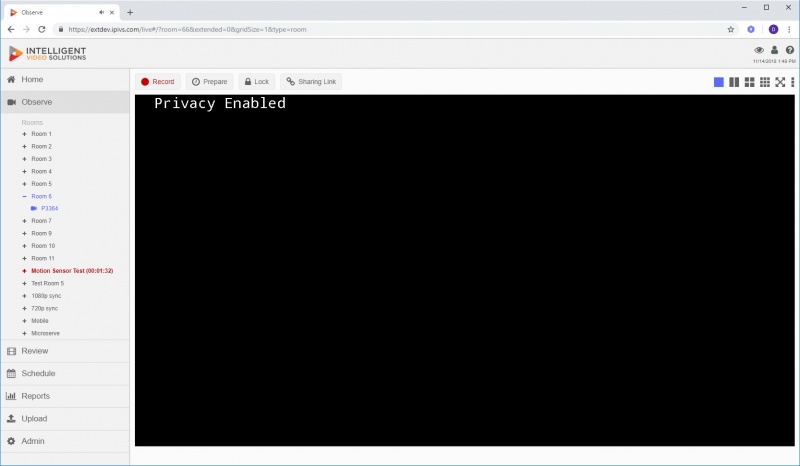The height and width of the screenshot is (466, 800).
Task: Go back to the previous page
Action: pos(11,30)
